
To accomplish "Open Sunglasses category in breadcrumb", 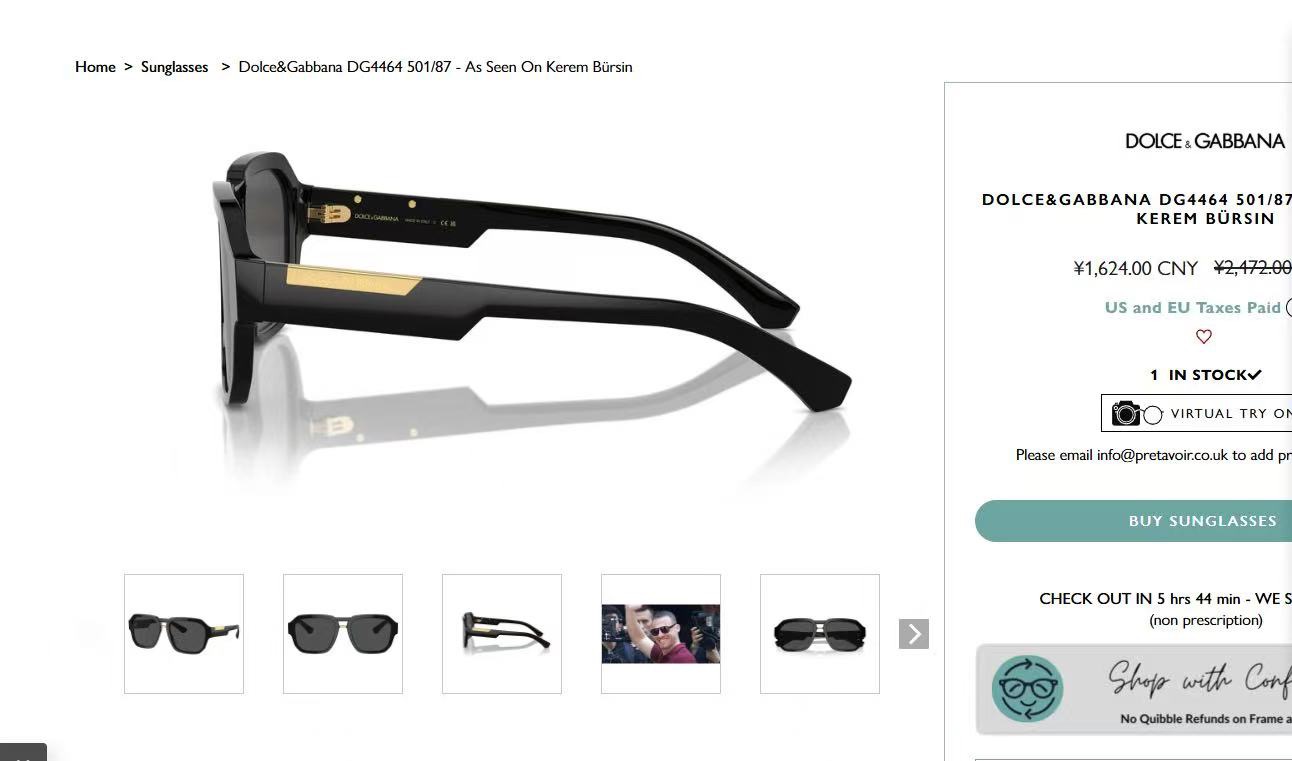I will pyautogui.click(x=174, y=67).
